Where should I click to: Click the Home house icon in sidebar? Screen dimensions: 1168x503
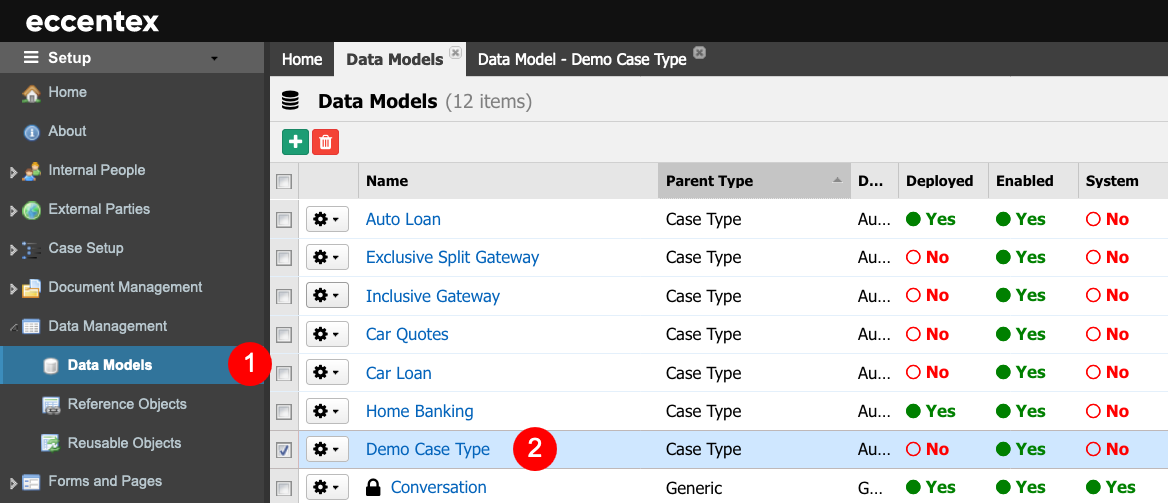tap(31, 93)
